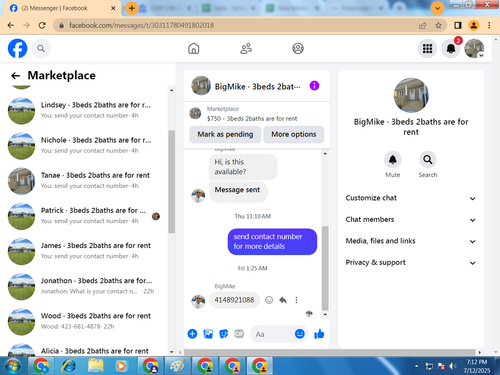
Task: Open more actions plus icon in composer
Action: coord(192,334)
